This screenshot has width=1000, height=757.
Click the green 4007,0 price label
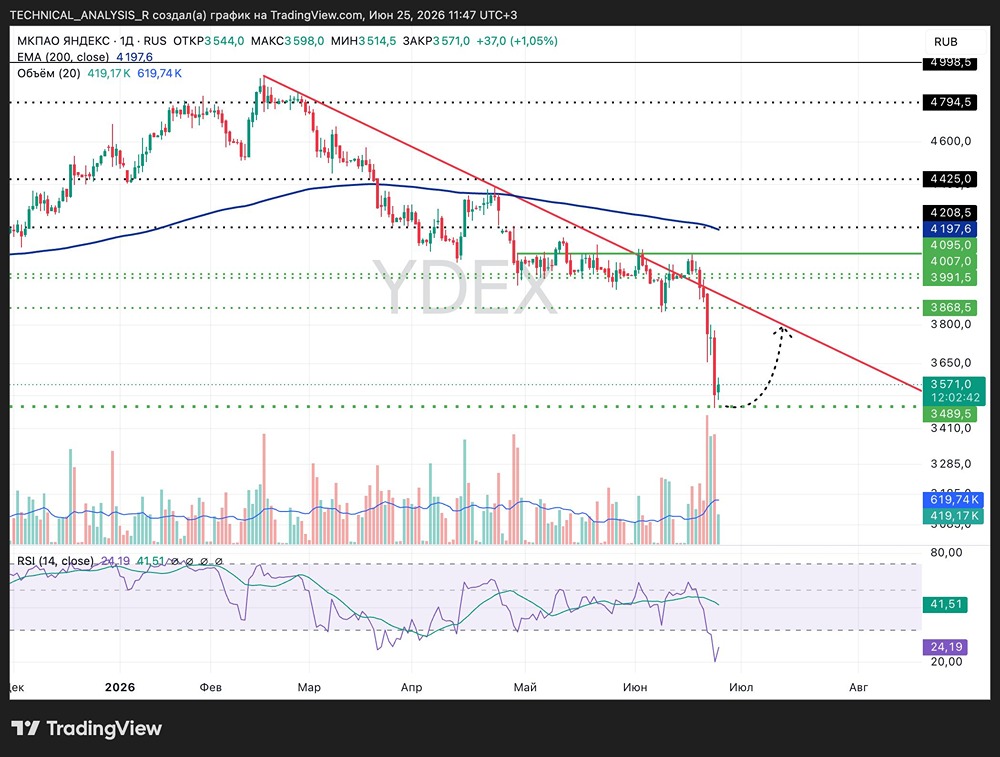(950, 261)
